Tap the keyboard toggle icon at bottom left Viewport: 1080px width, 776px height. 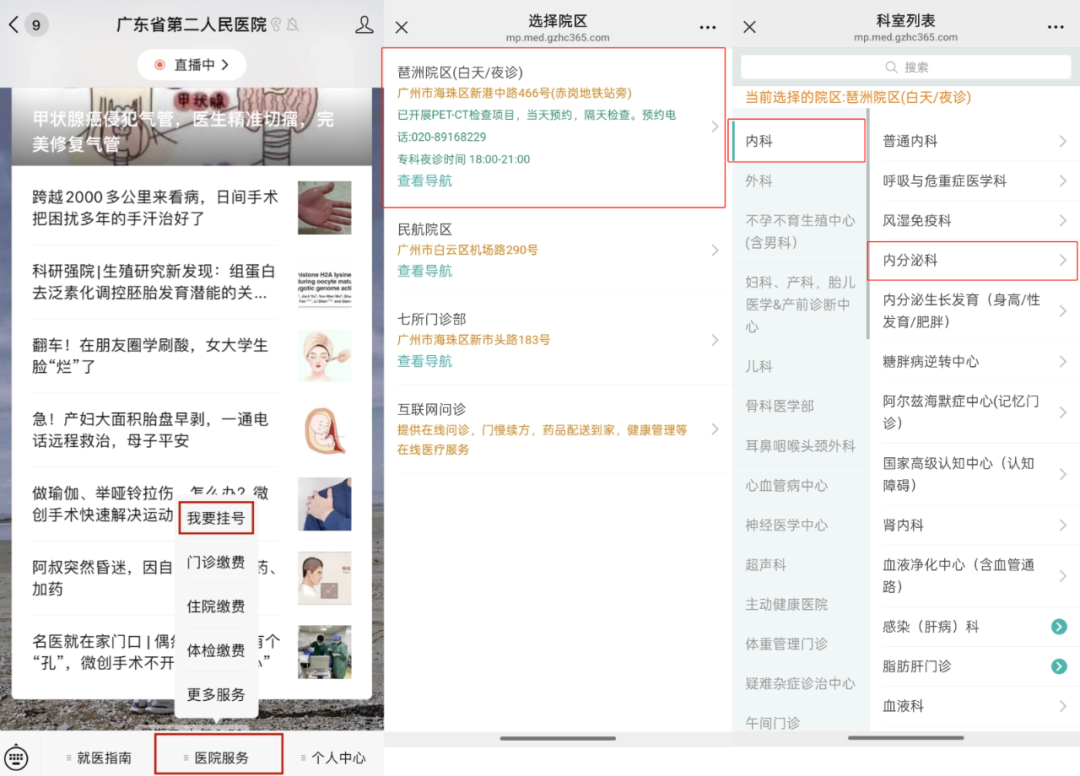(x=17, y=757)
